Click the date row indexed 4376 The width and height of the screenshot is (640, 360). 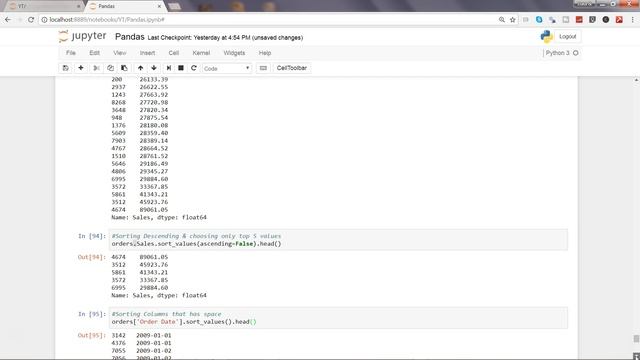coord(141,343)
